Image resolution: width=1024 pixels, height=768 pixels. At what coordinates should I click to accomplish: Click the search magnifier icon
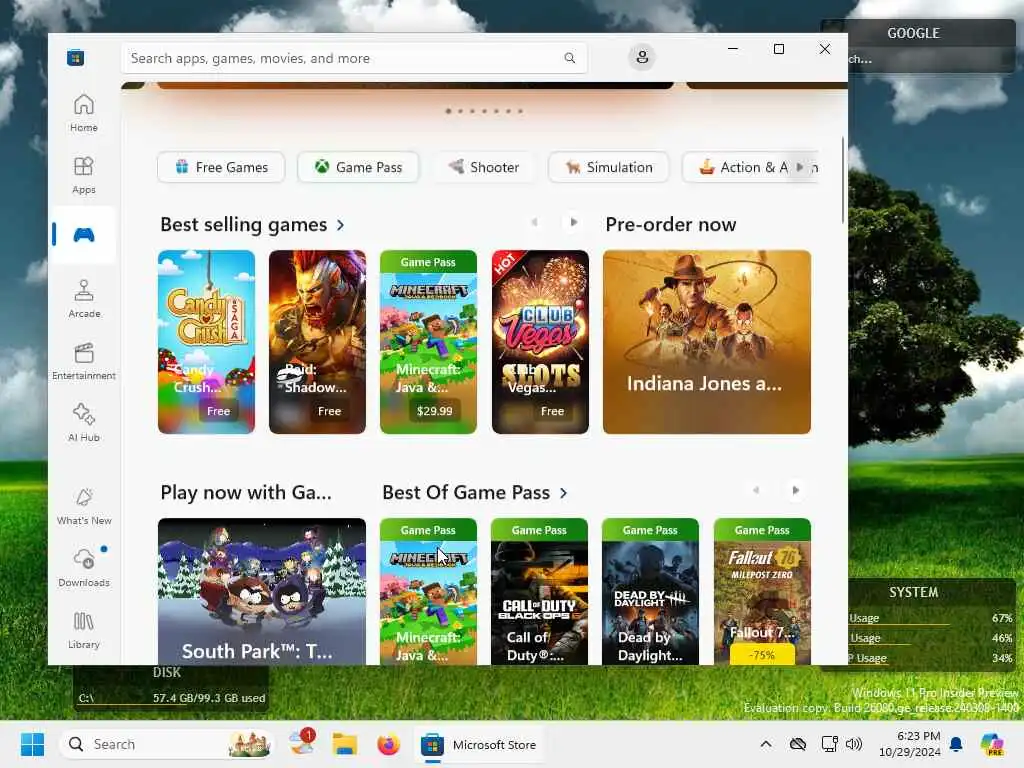click(569, 58)
